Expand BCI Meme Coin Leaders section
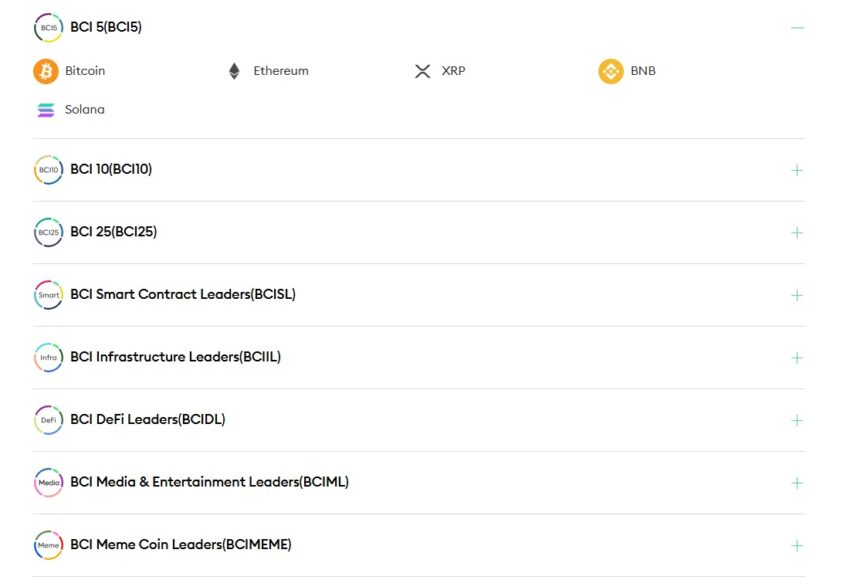The width and height of the screenshot is (850, 580). click(x=797, y=545)
